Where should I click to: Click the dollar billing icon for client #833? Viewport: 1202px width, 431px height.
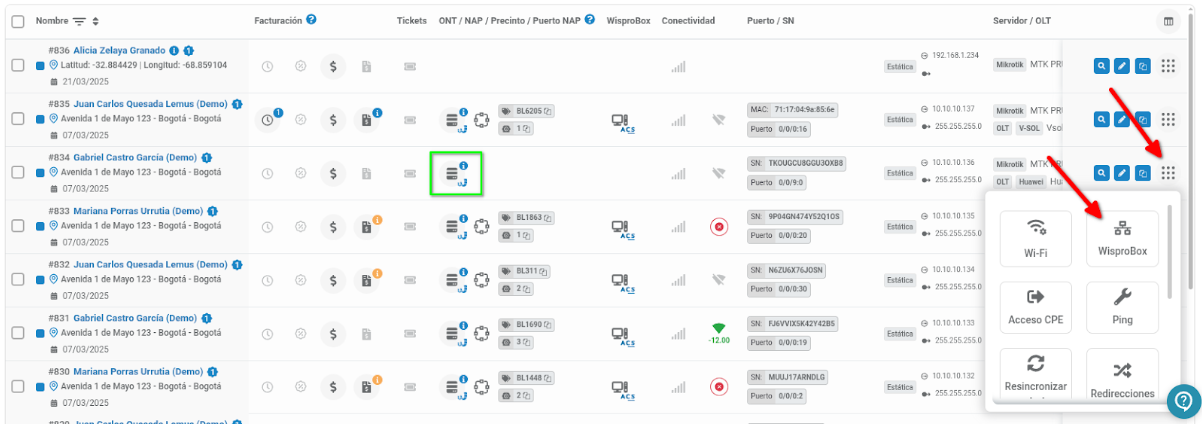coord(333,227)
